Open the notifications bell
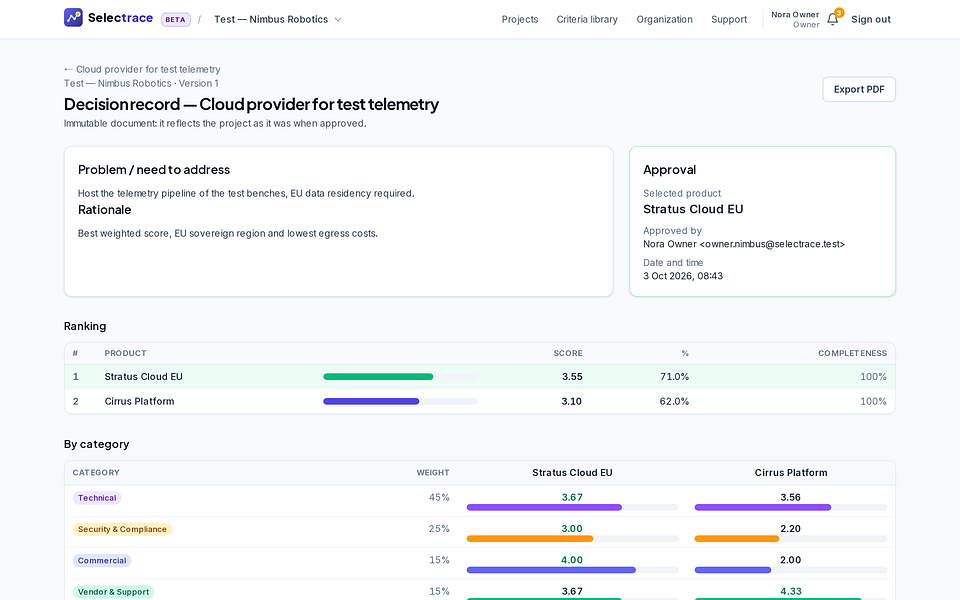This screenshot has height=600, width=960. click(x=833, y=19)
